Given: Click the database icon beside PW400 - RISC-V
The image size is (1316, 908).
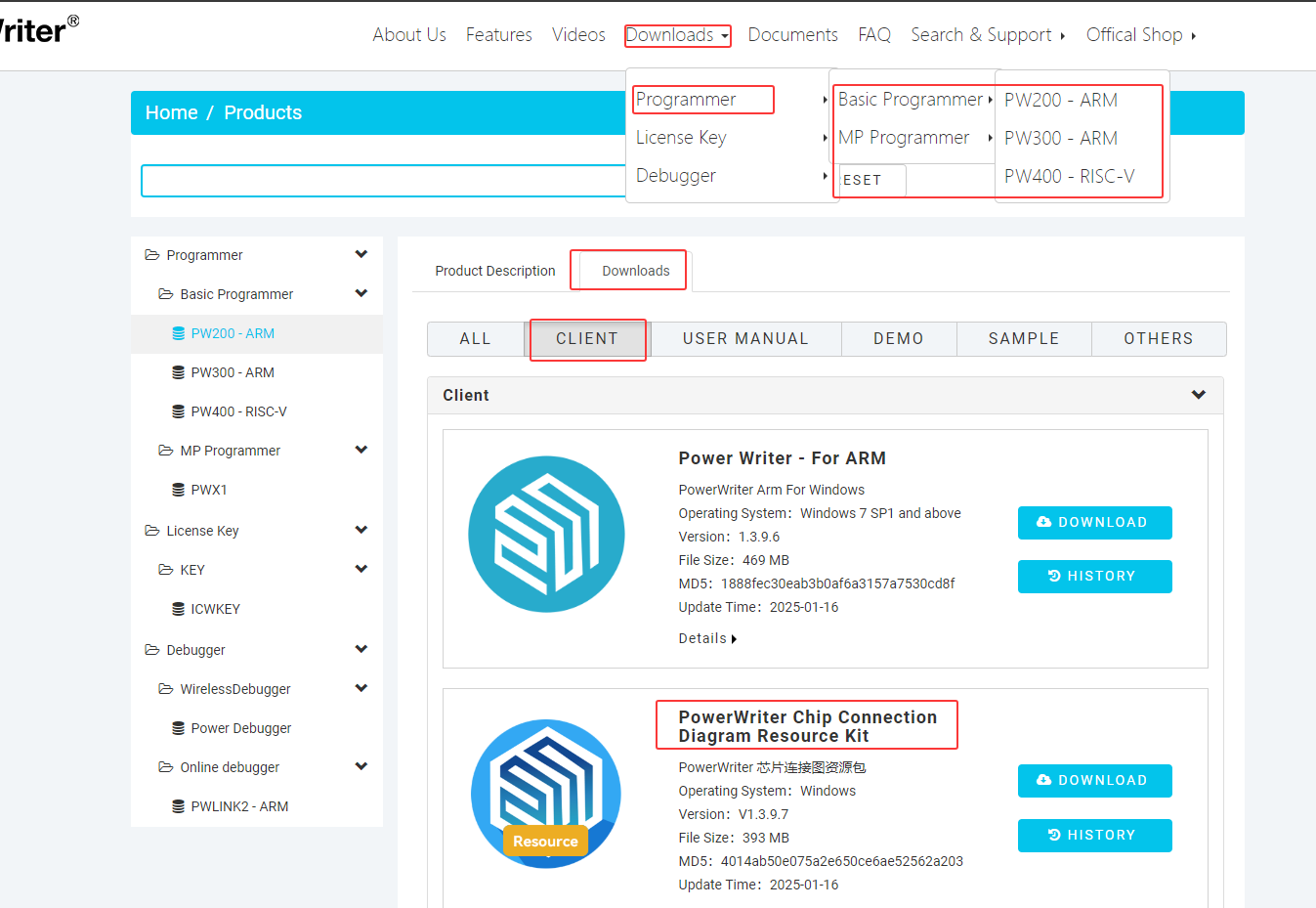Looking at the screenshot, I should [178, 411].
